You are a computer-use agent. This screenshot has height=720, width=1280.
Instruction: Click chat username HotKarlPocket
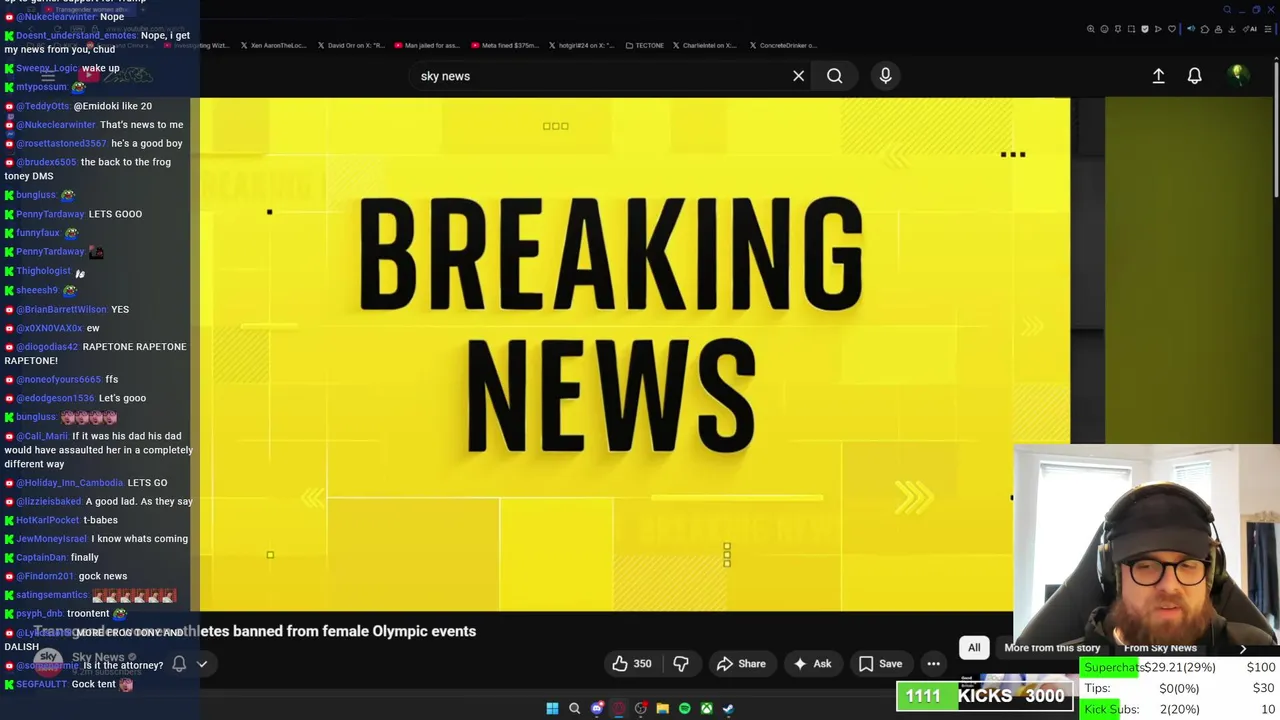[x=48, y=520]
